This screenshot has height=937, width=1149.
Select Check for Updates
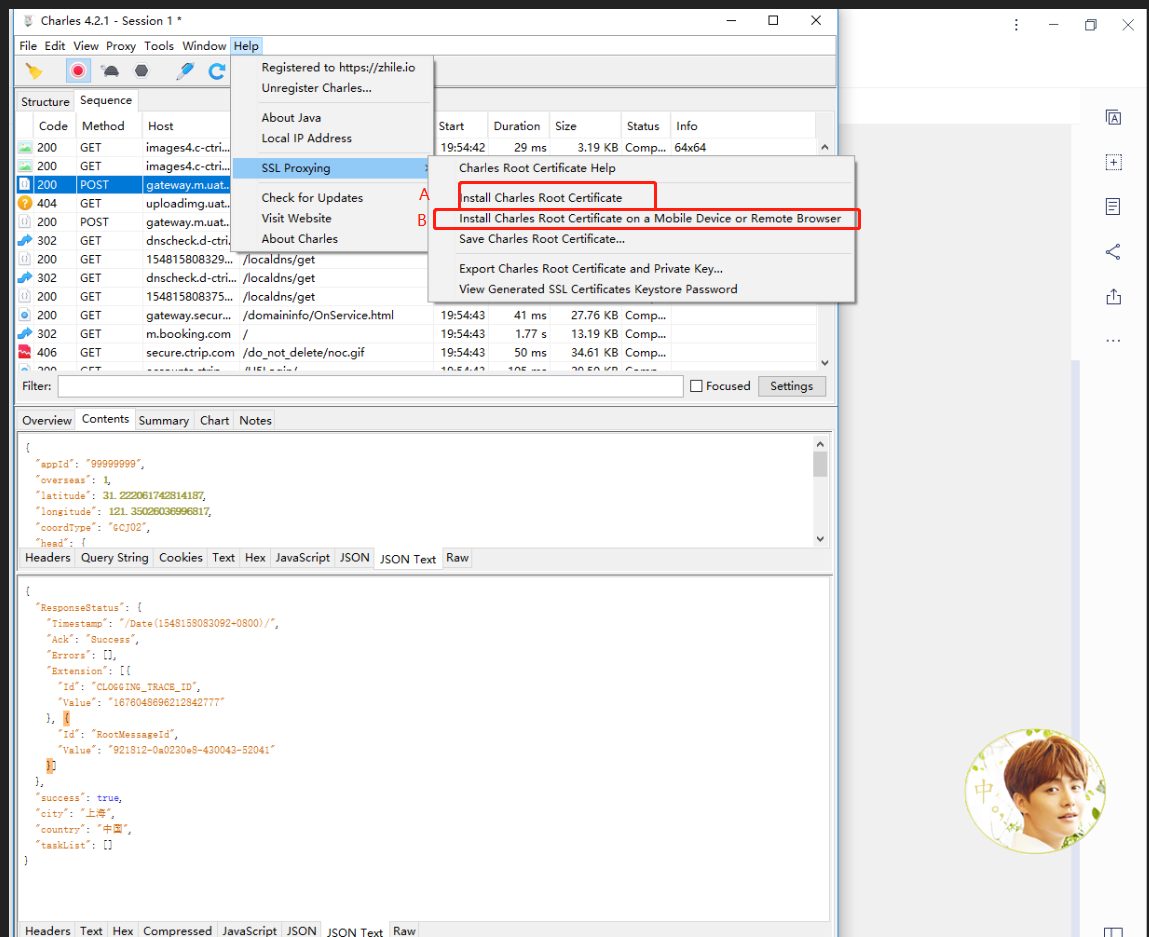312,198
